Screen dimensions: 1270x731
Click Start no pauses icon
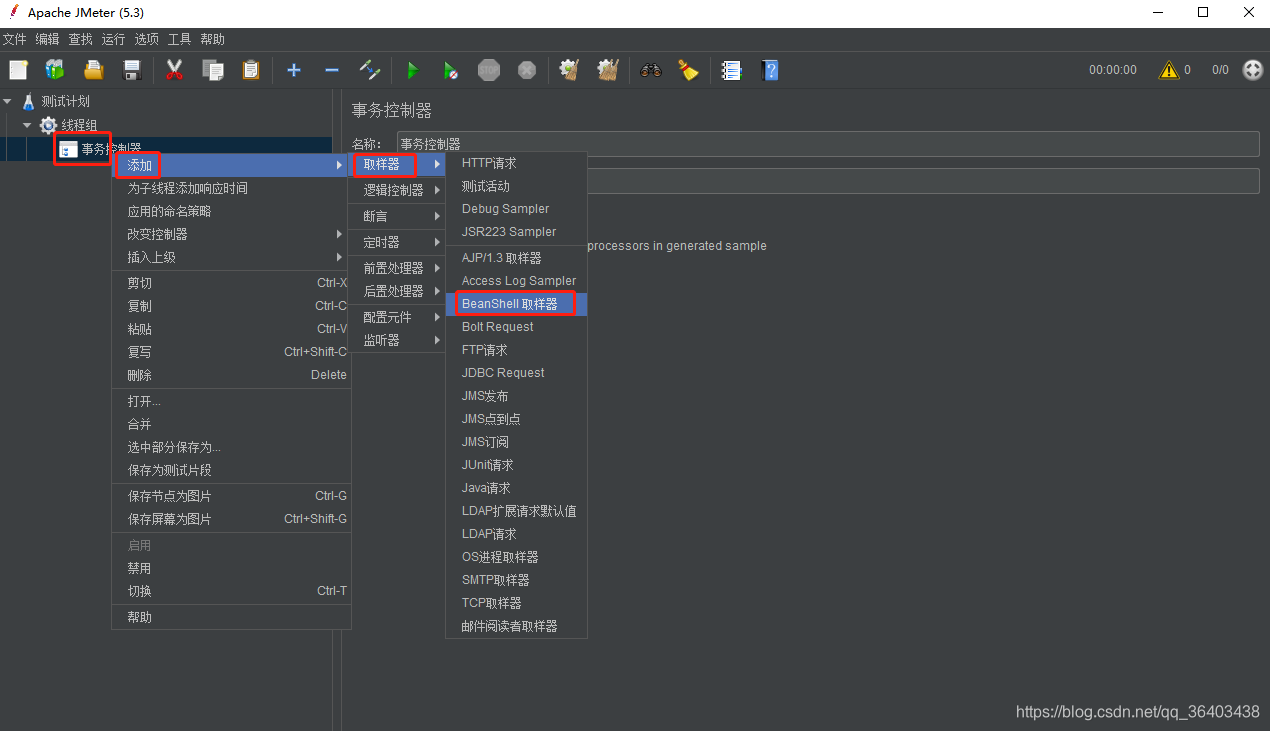(x=451, y=70)
